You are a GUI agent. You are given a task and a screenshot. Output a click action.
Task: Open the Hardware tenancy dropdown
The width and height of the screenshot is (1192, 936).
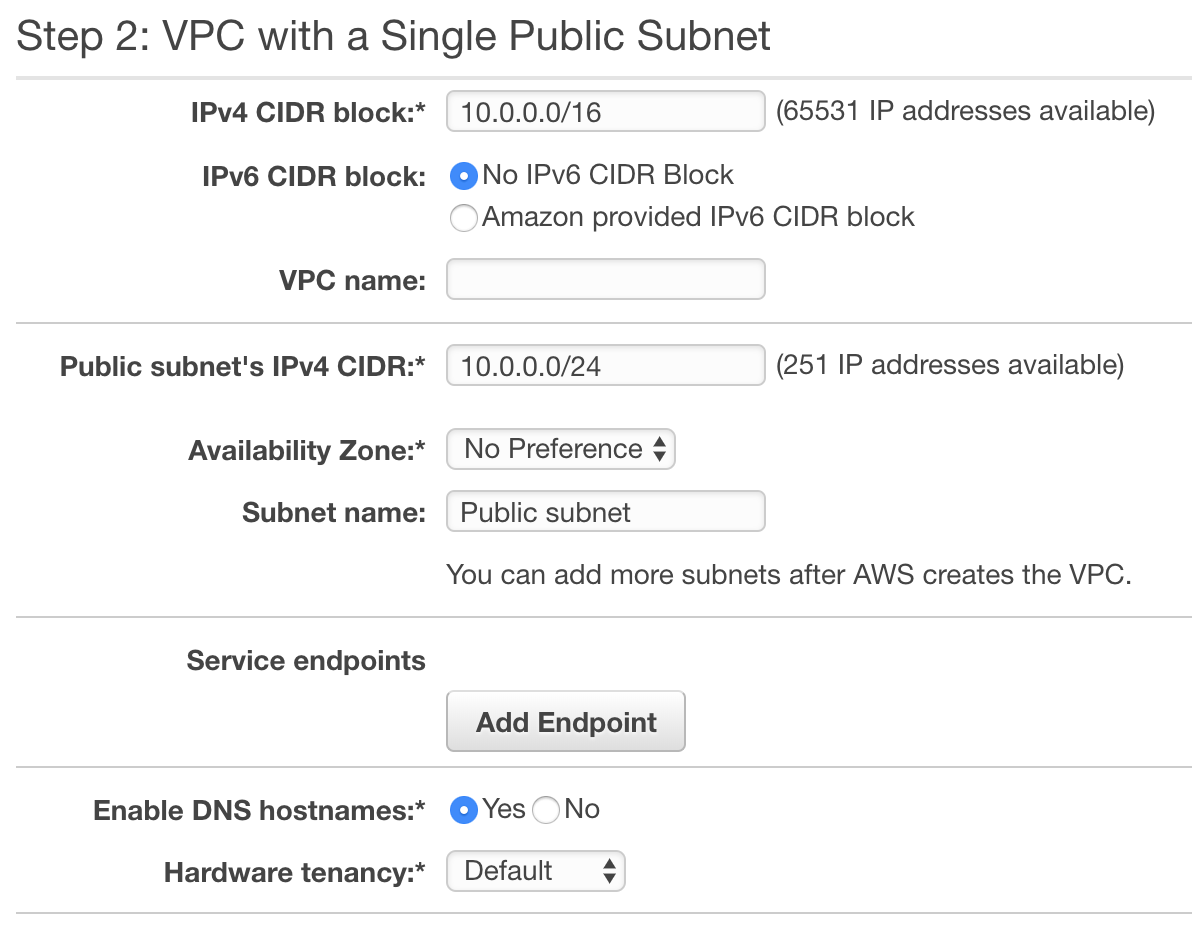(535, 871)
